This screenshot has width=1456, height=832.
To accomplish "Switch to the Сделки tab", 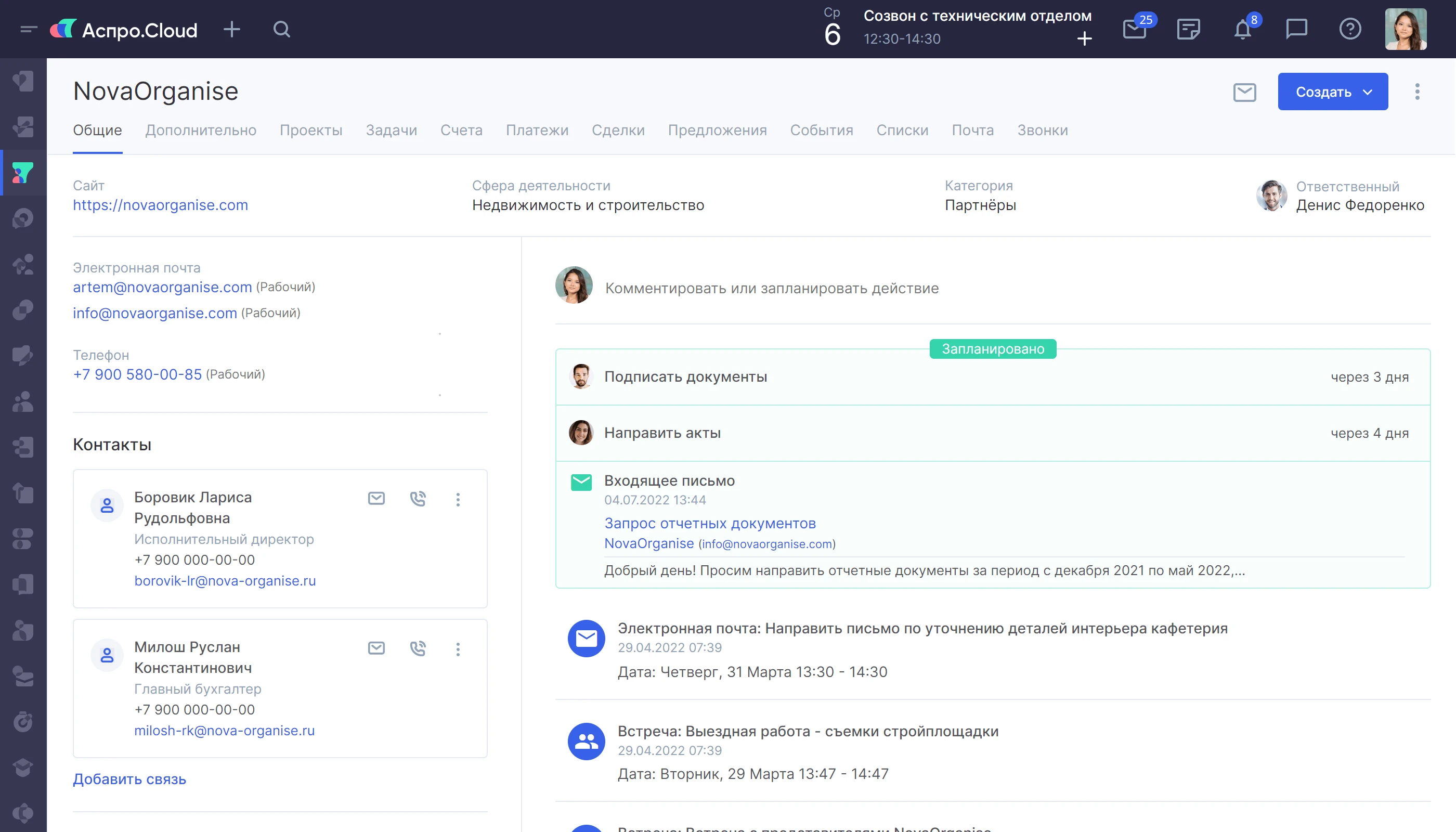I will 618,131.
